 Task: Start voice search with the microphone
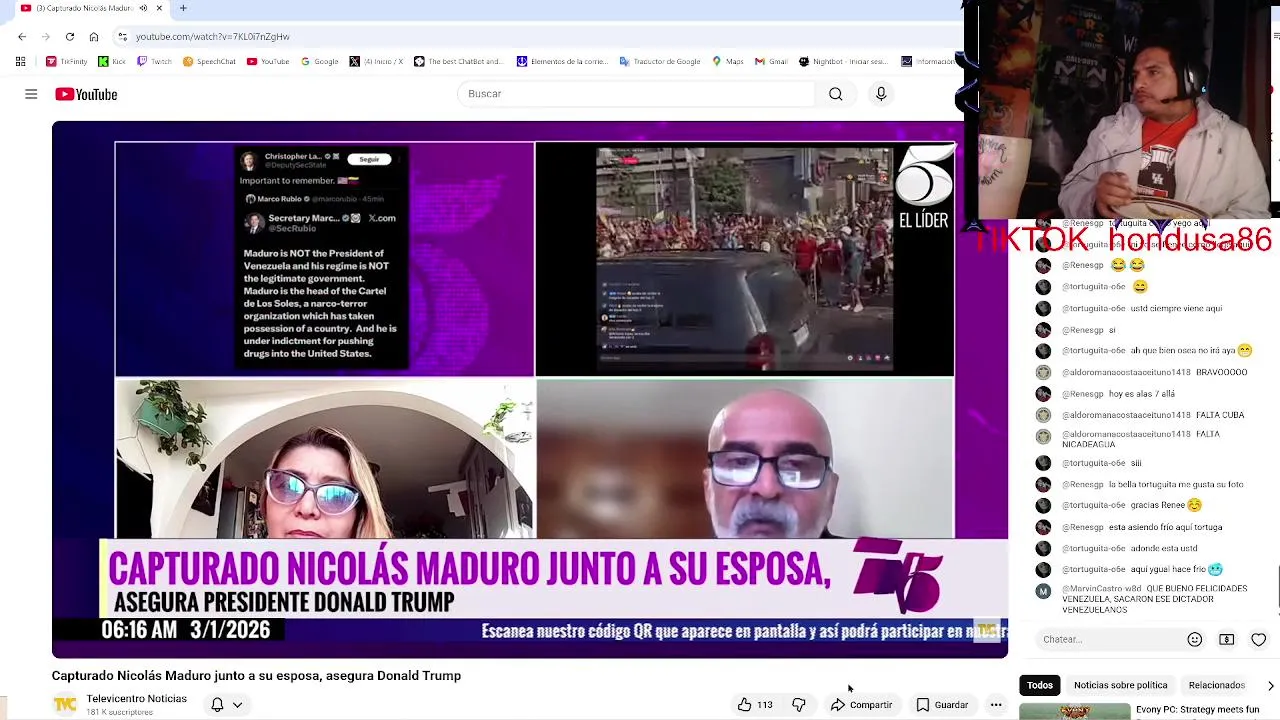point(881,94)
